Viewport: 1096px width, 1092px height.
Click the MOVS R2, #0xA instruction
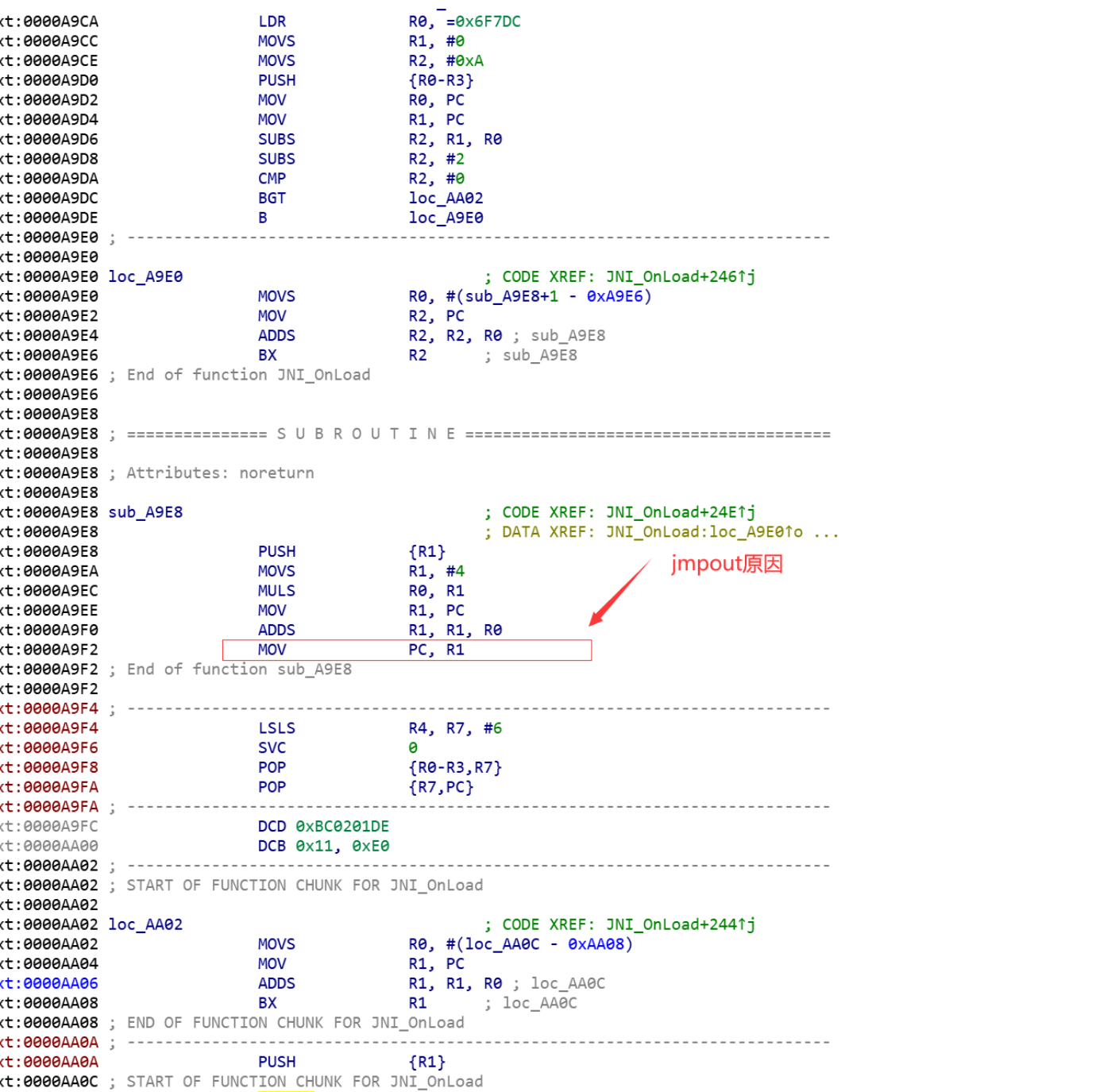(x=371, y=60)
